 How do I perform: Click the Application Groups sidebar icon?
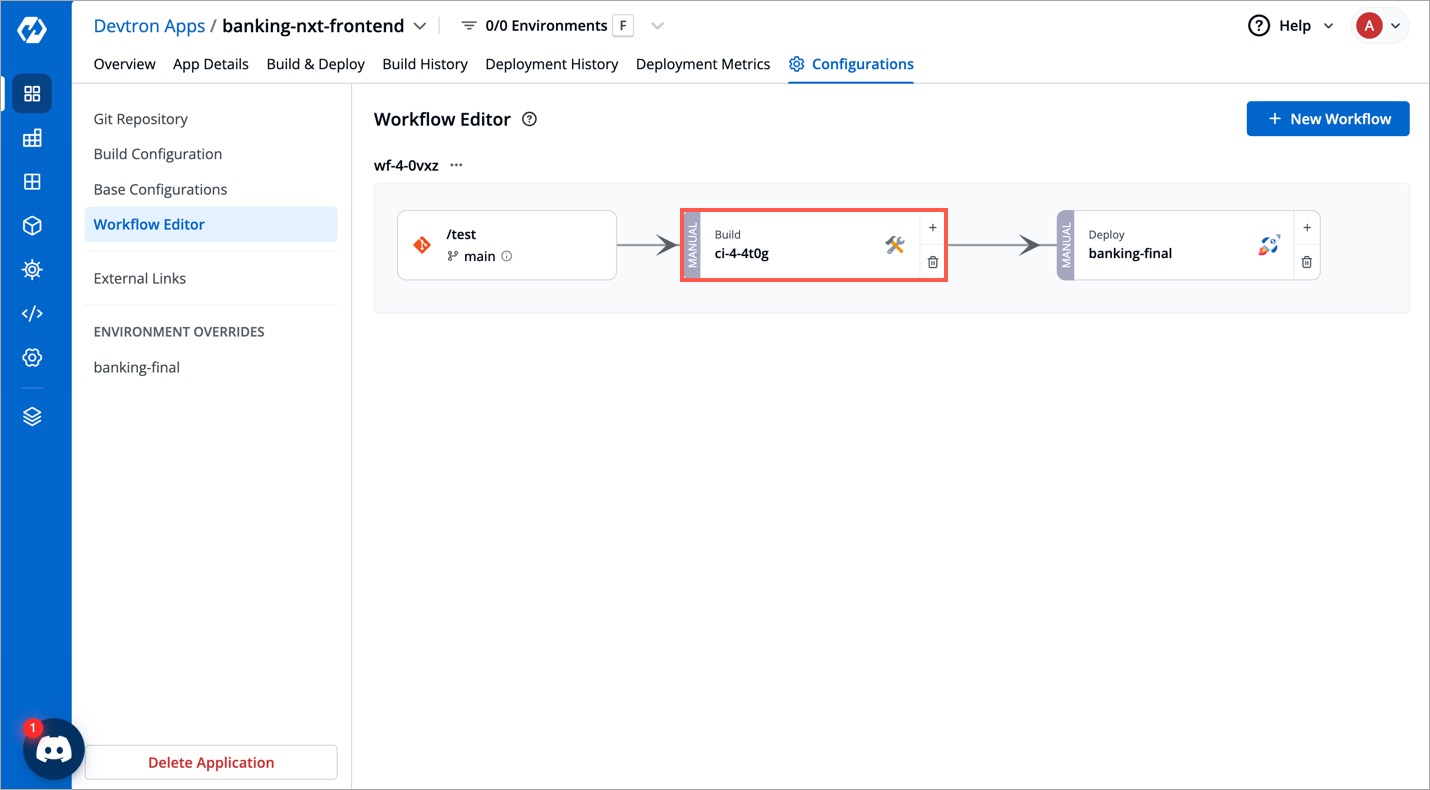coord(32,181)
